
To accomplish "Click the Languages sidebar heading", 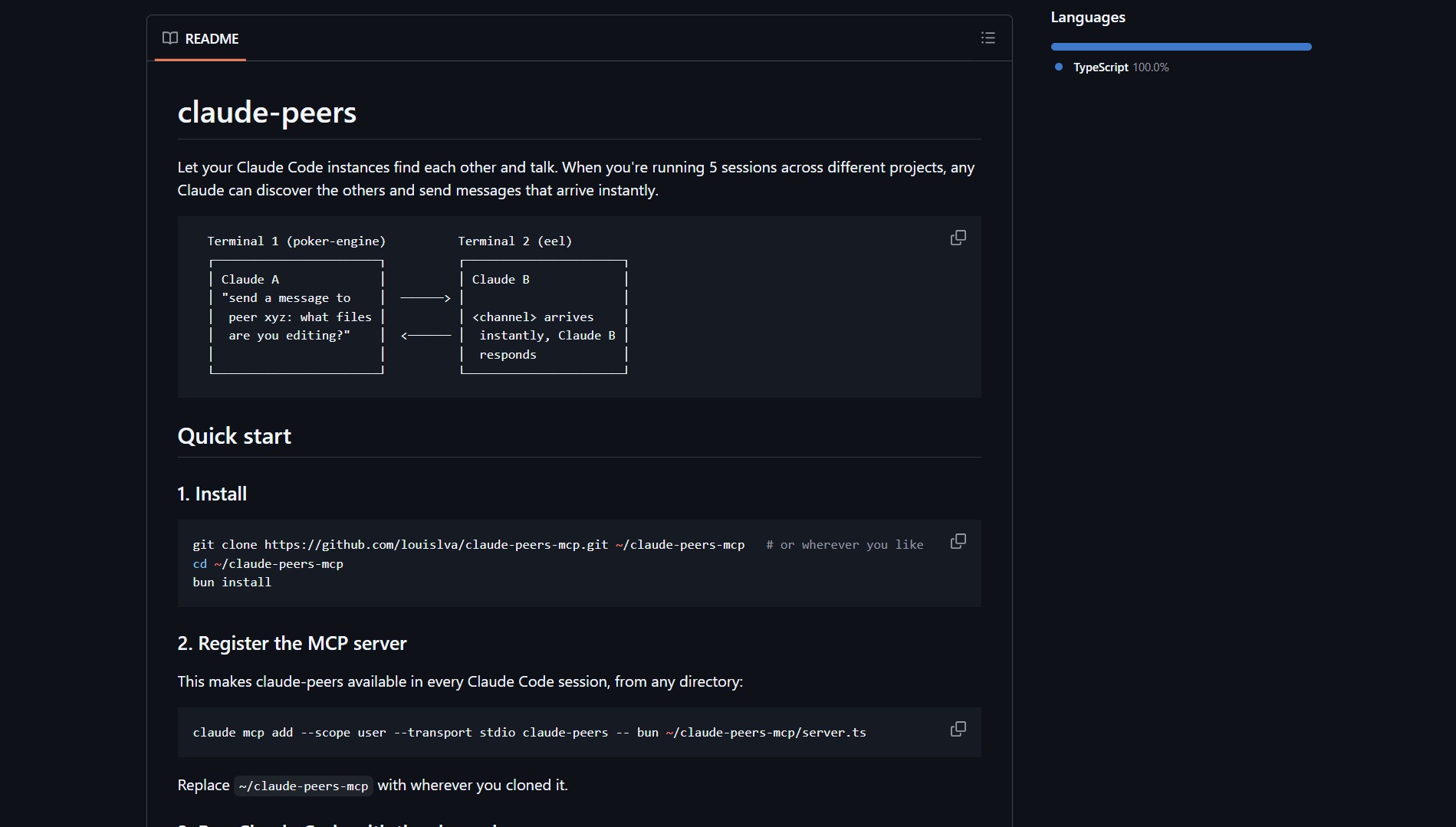I will (1087, 18).
